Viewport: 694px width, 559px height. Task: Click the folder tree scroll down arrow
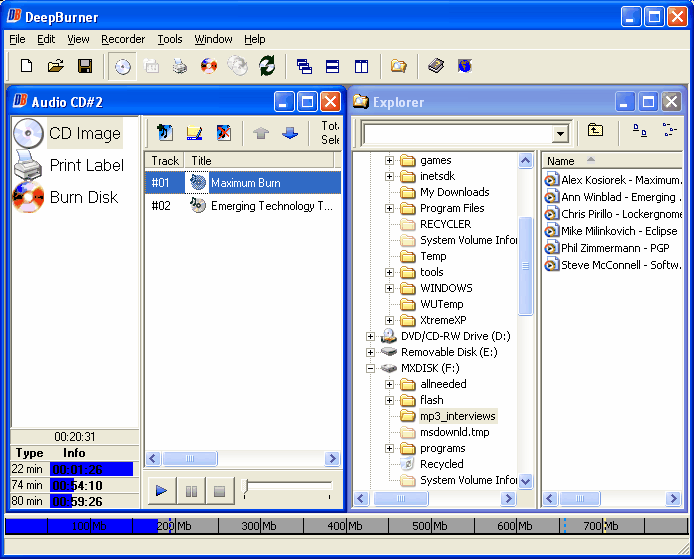[525, 481]
